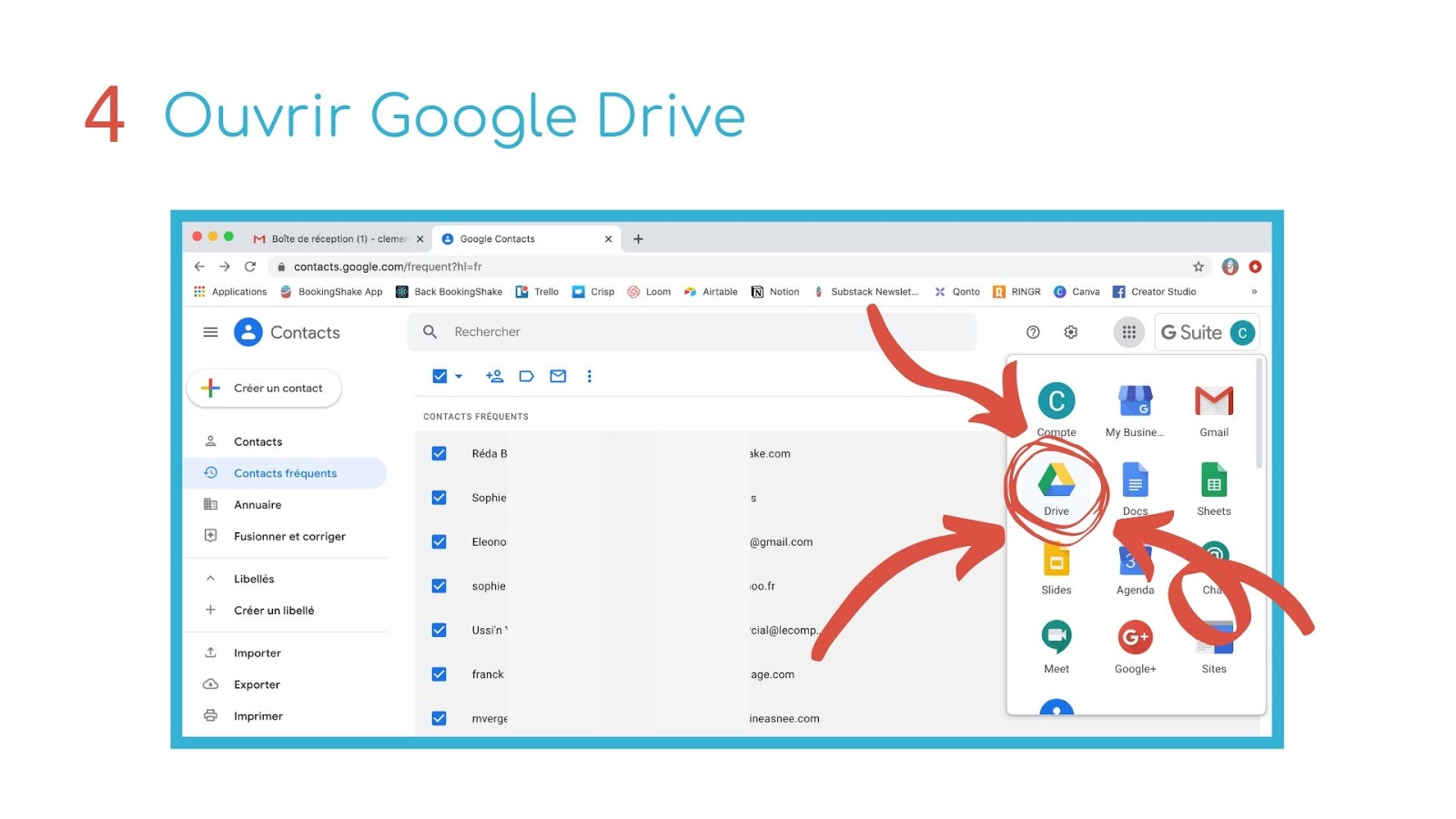
Task: Show more bookmarks with the chevron
Action: 1254,292
